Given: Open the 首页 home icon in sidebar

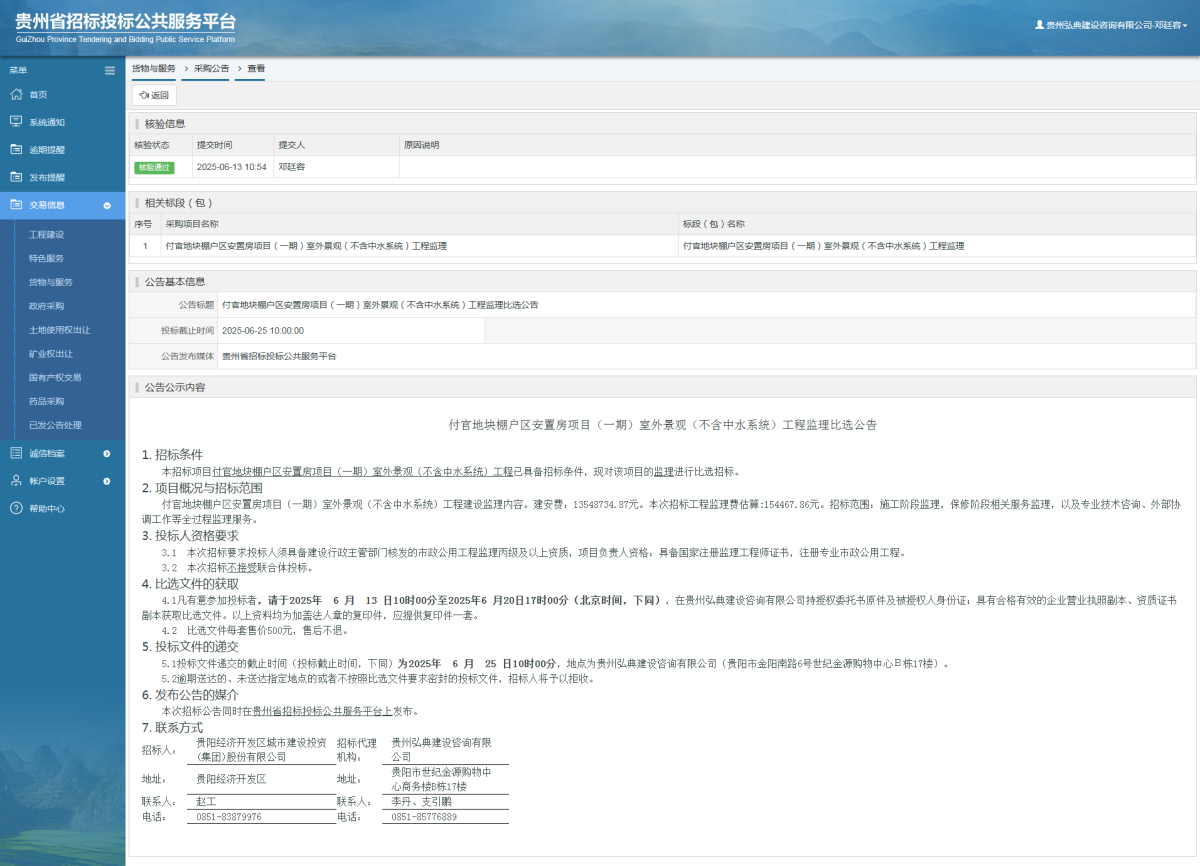Looking at the screenshot, I should 16,94.
